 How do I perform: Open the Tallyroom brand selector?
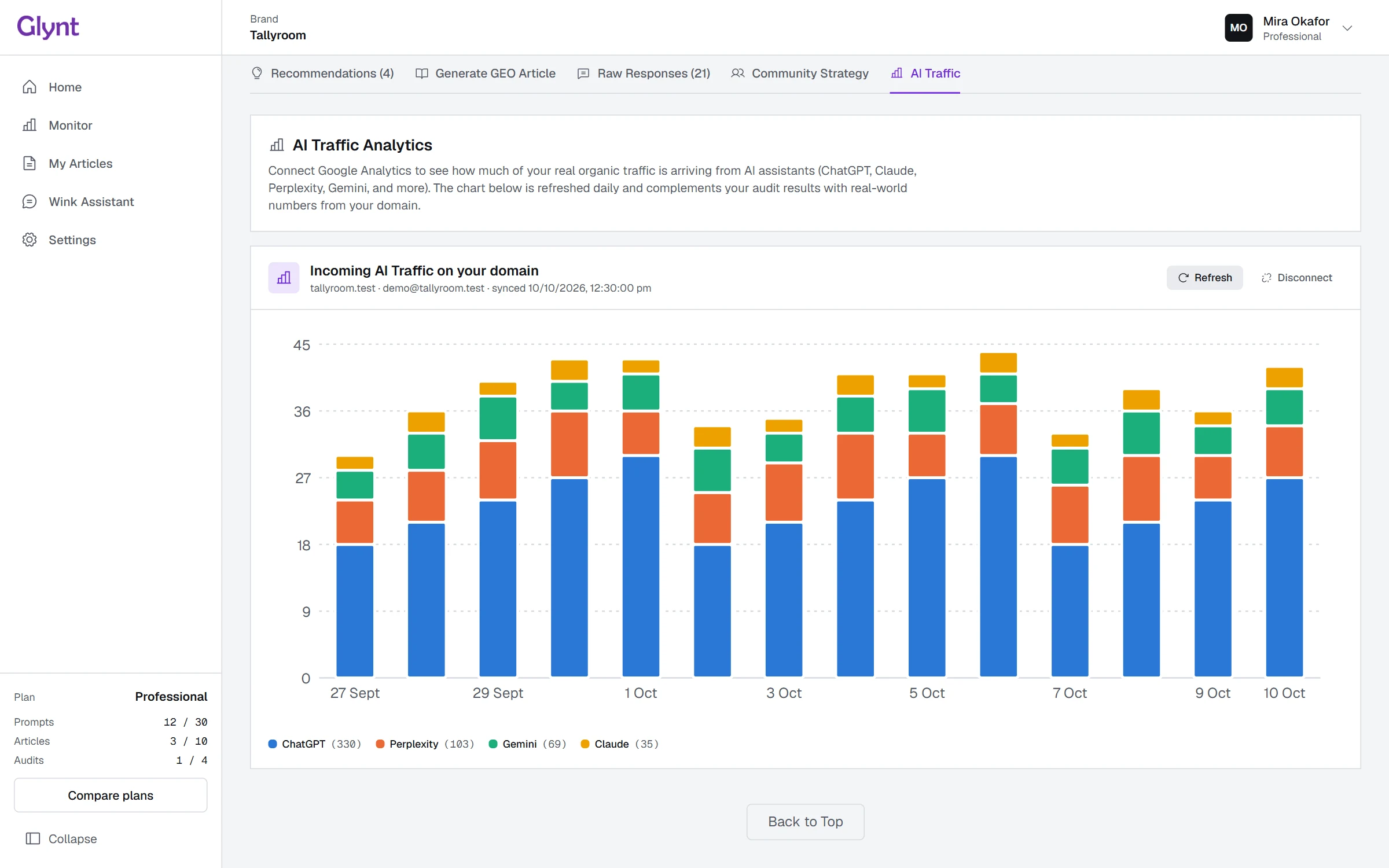pyautogui.click(x=278, y=28)
